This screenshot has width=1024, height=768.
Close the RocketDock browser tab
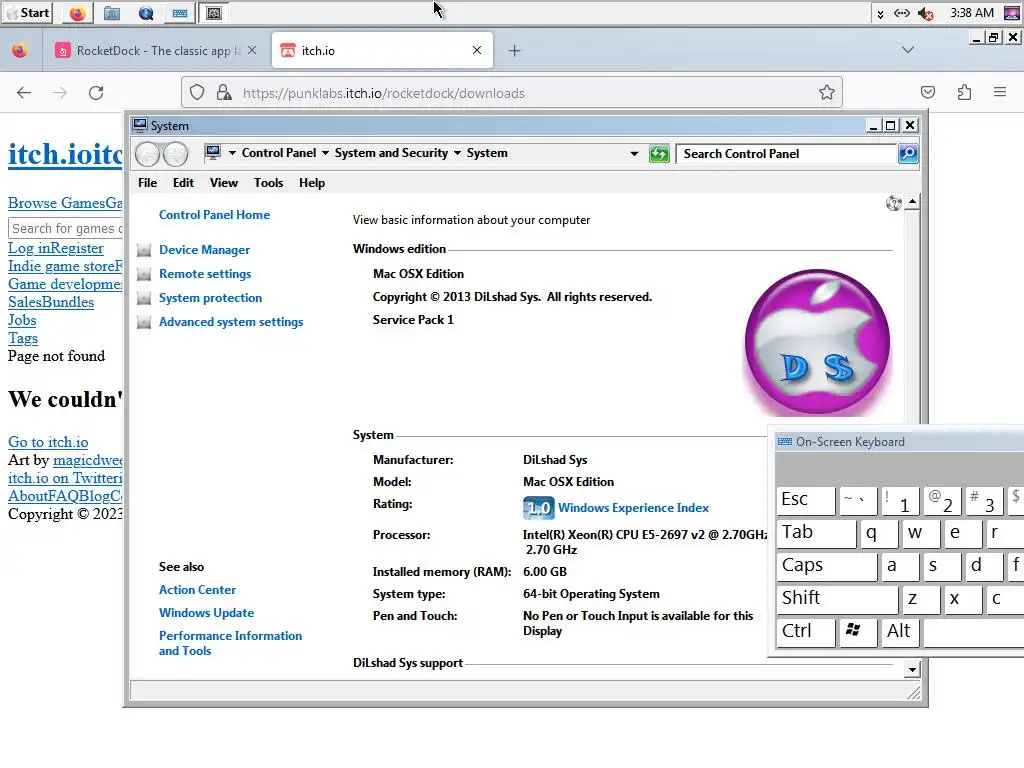[252, 50]
